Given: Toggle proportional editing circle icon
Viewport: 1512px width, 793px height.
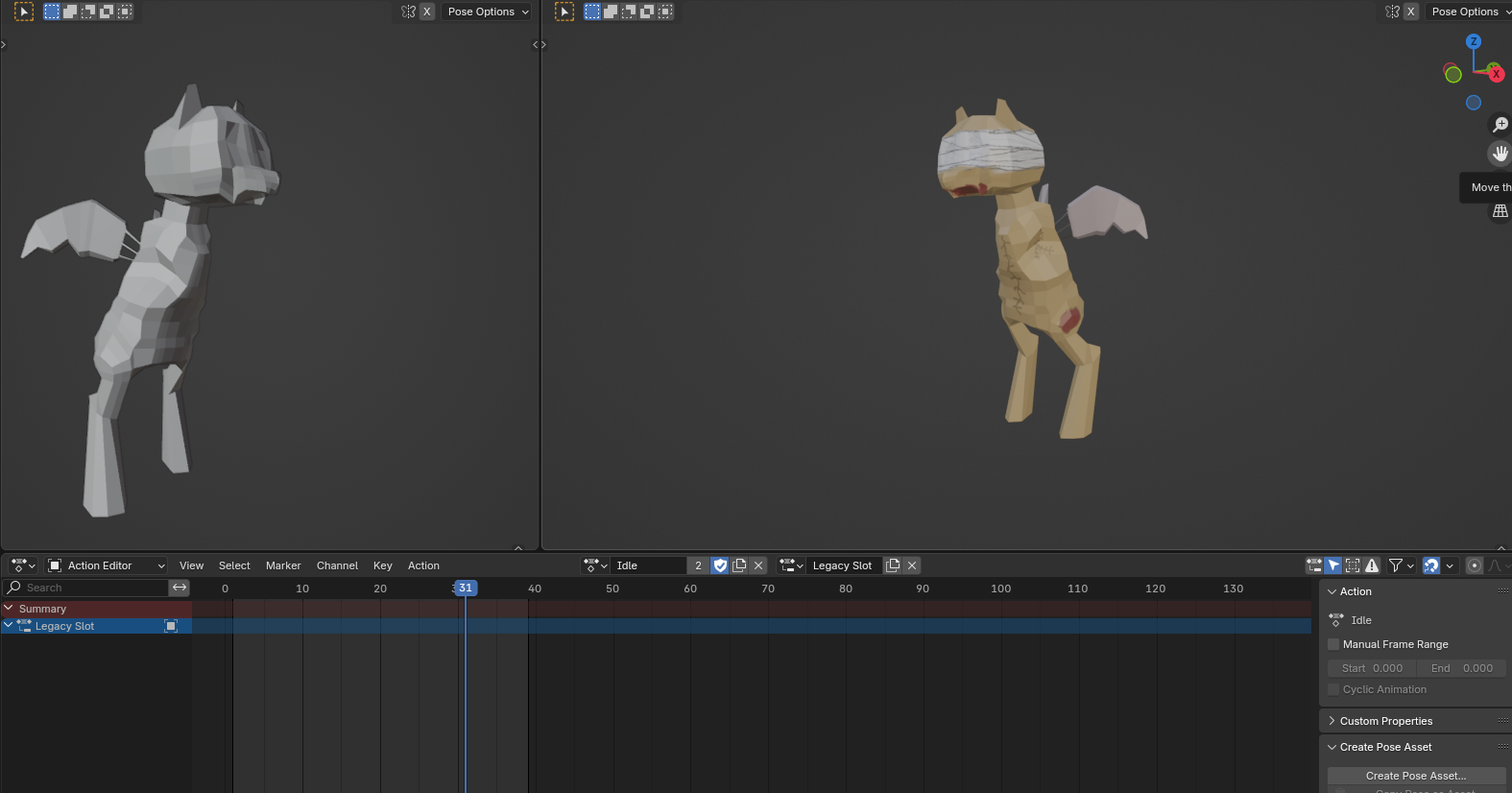Looking at the screenshot, I should click(1475, 565).
